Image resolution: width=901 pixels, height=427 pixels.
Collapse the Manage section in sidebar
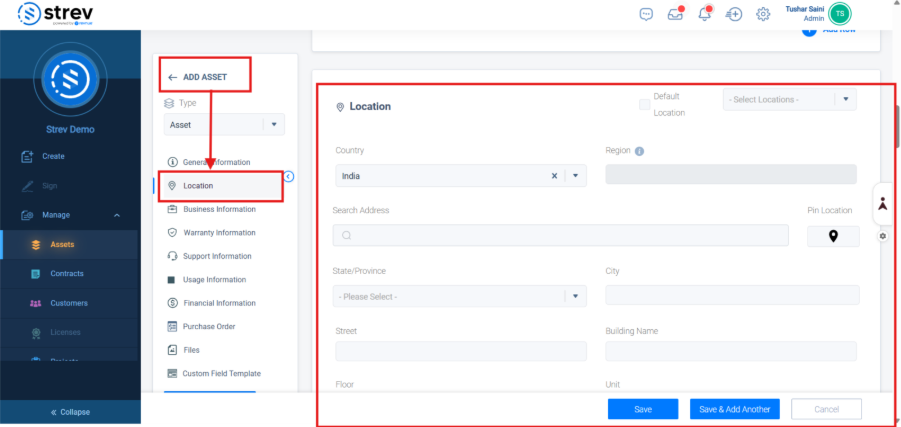coord(117,215)
